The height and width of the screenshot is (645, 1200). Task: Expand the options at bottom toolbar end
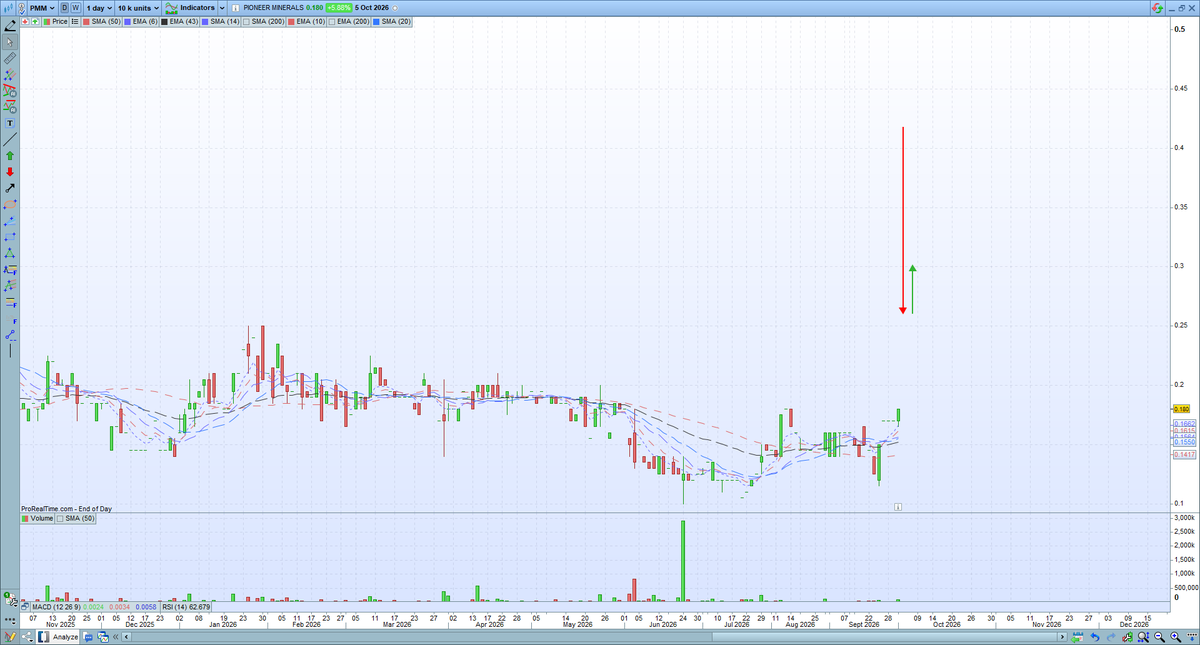(x=1191, y=637)
